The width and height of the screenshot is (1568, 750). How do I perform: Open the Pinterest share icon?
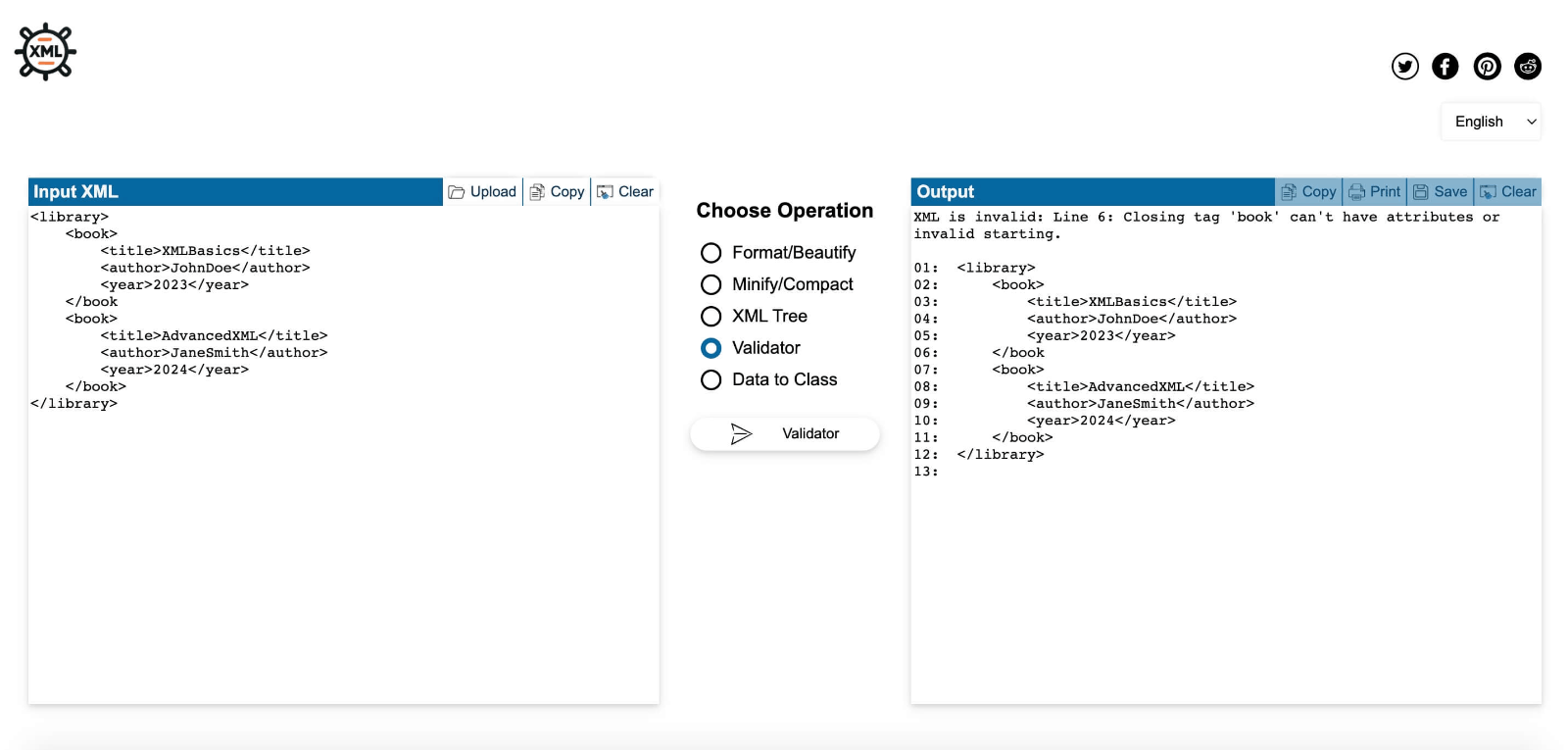tap(1488, 66)
